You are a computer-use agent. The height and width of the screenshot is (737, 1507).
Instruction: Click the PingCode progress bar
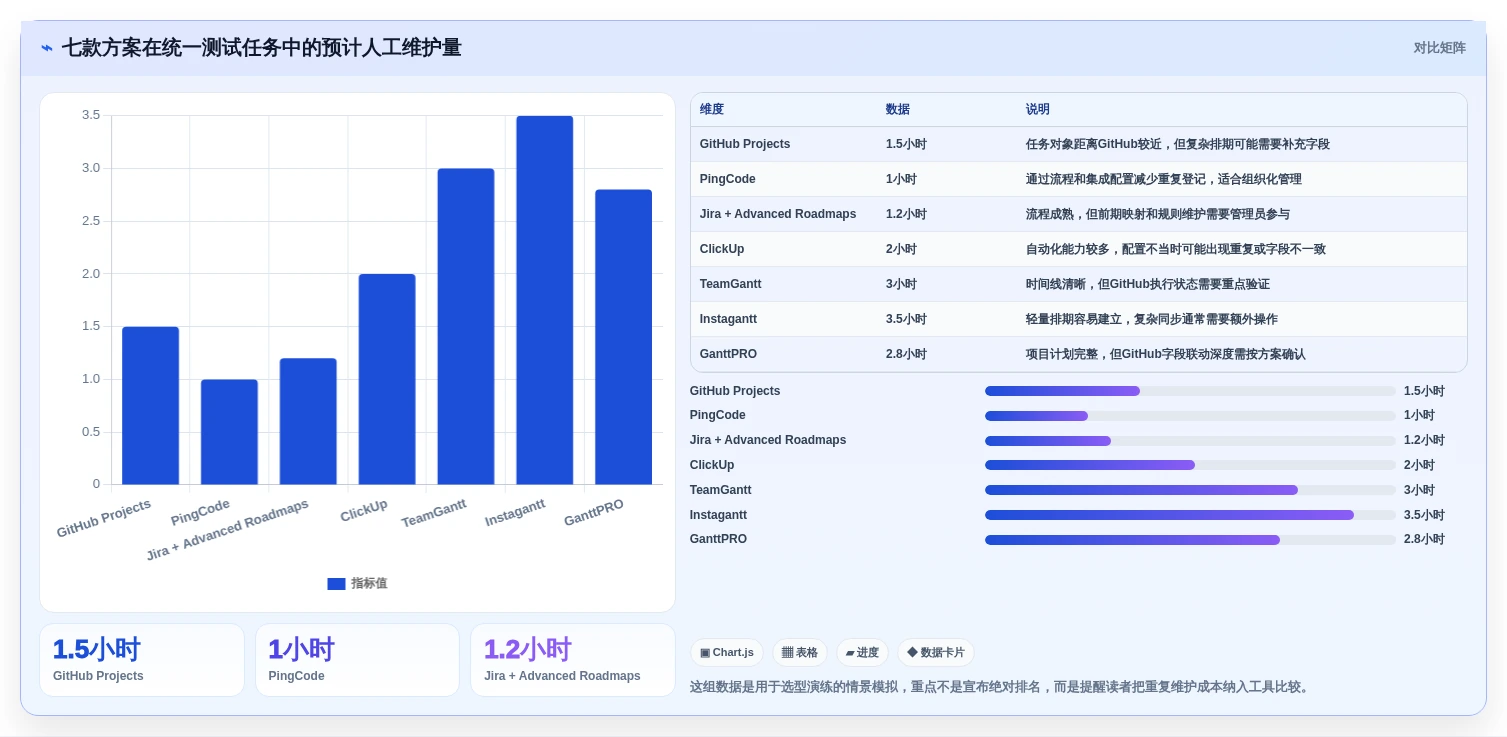click(x=1190, y=416)
